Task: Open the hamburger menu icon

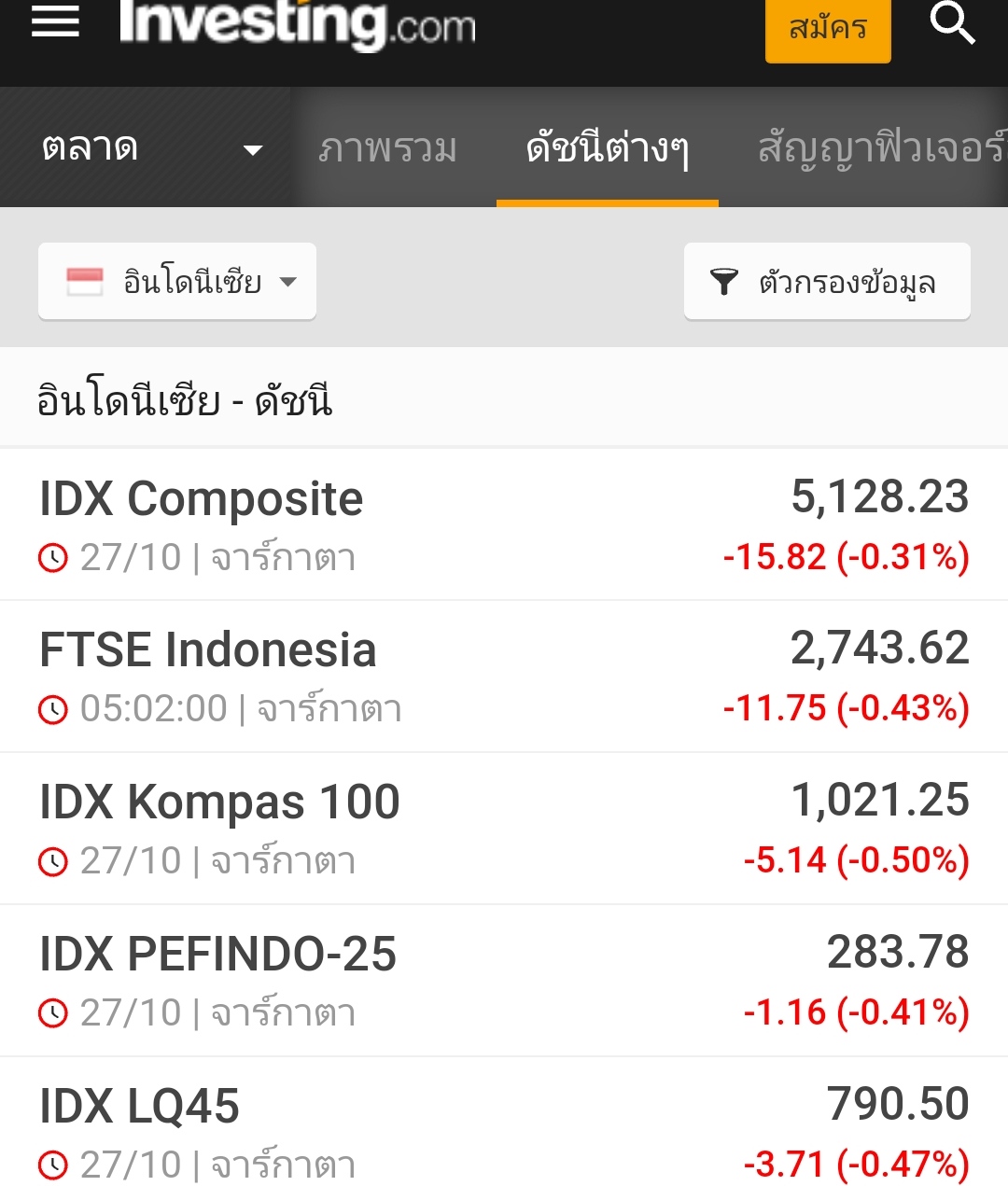Action: 55,21
